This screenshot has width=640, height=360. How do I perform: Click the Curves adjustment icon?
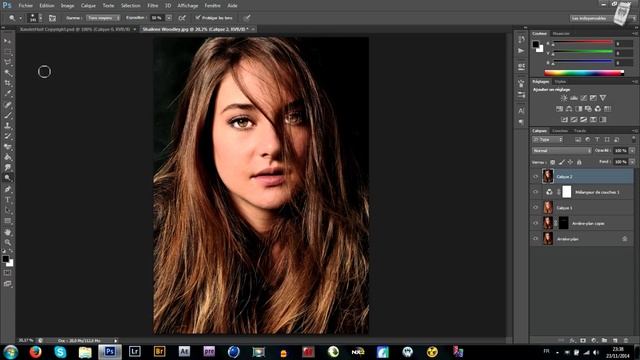[583, 98]
